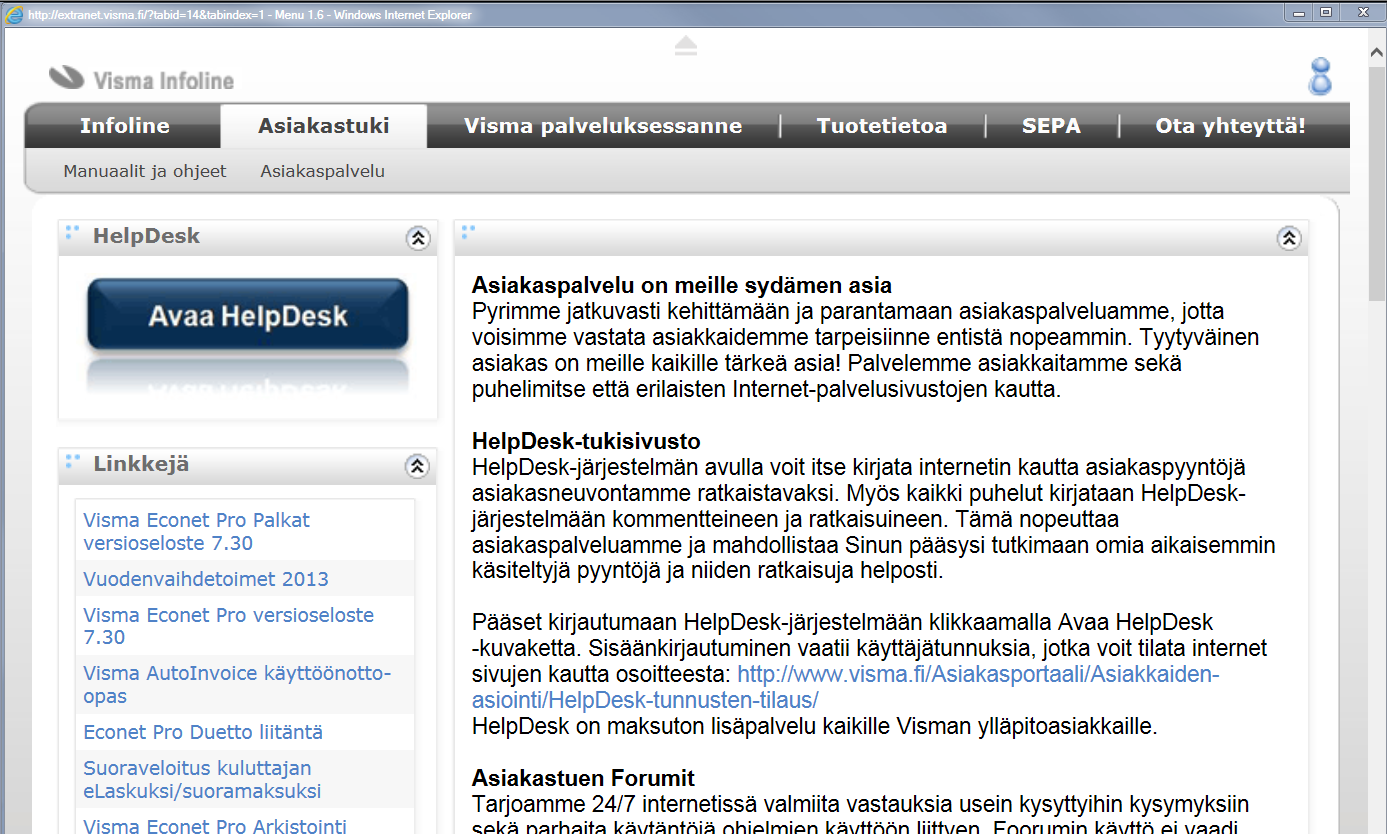Open Vuodenvaihdetoimet 2013 link
1387x834 pixels.
click(206, 579)
